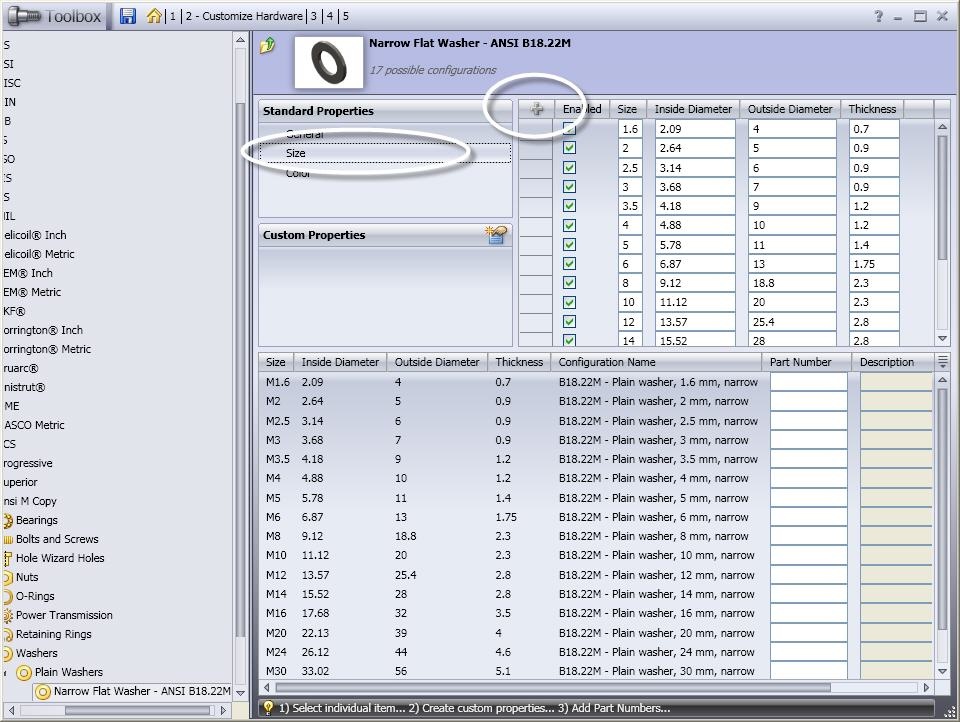
Task: Click the Save floppy disk icon
Action: (127, 16)
